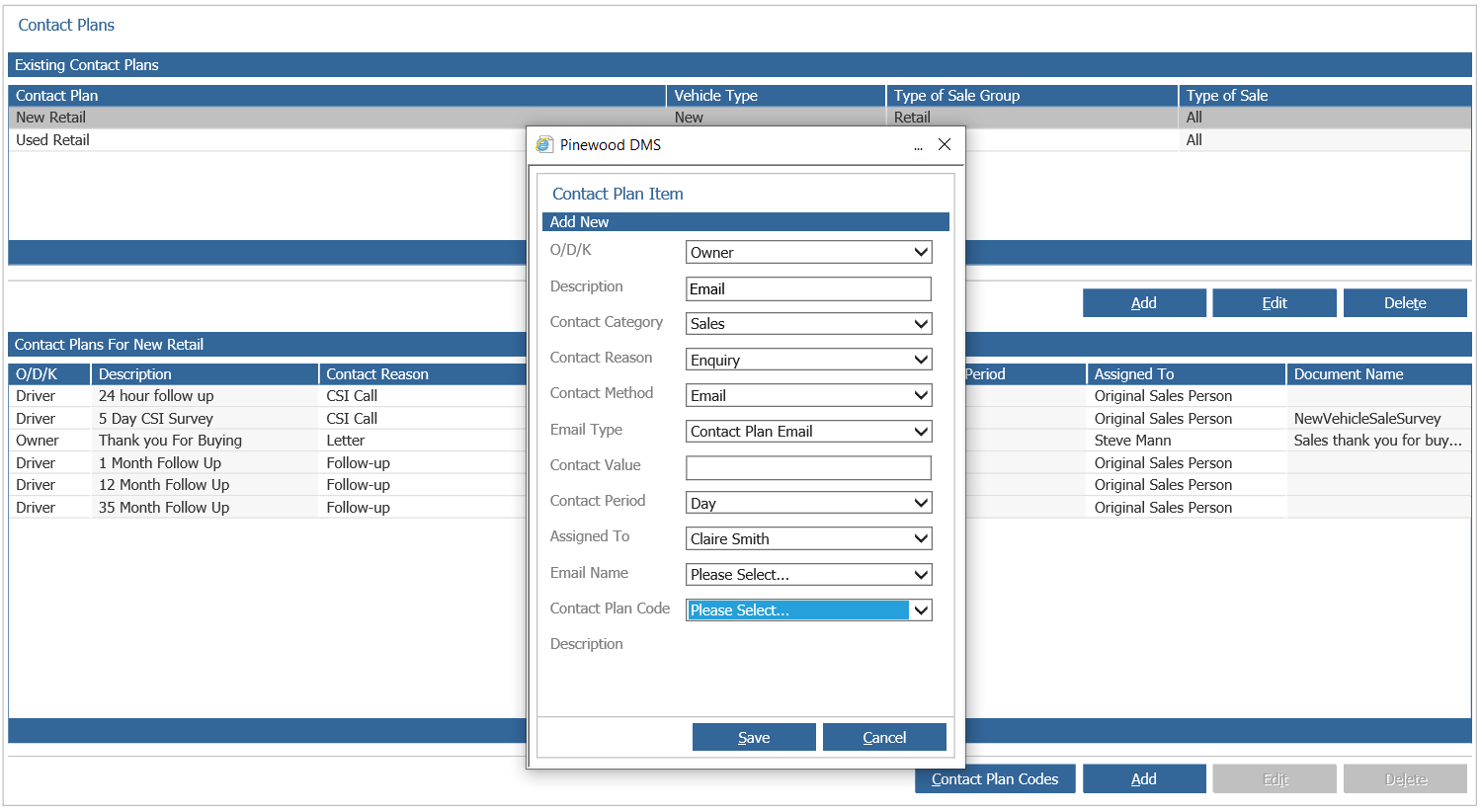
Task: Sort by Type of Sale Group header
Action: [1032, 96]
